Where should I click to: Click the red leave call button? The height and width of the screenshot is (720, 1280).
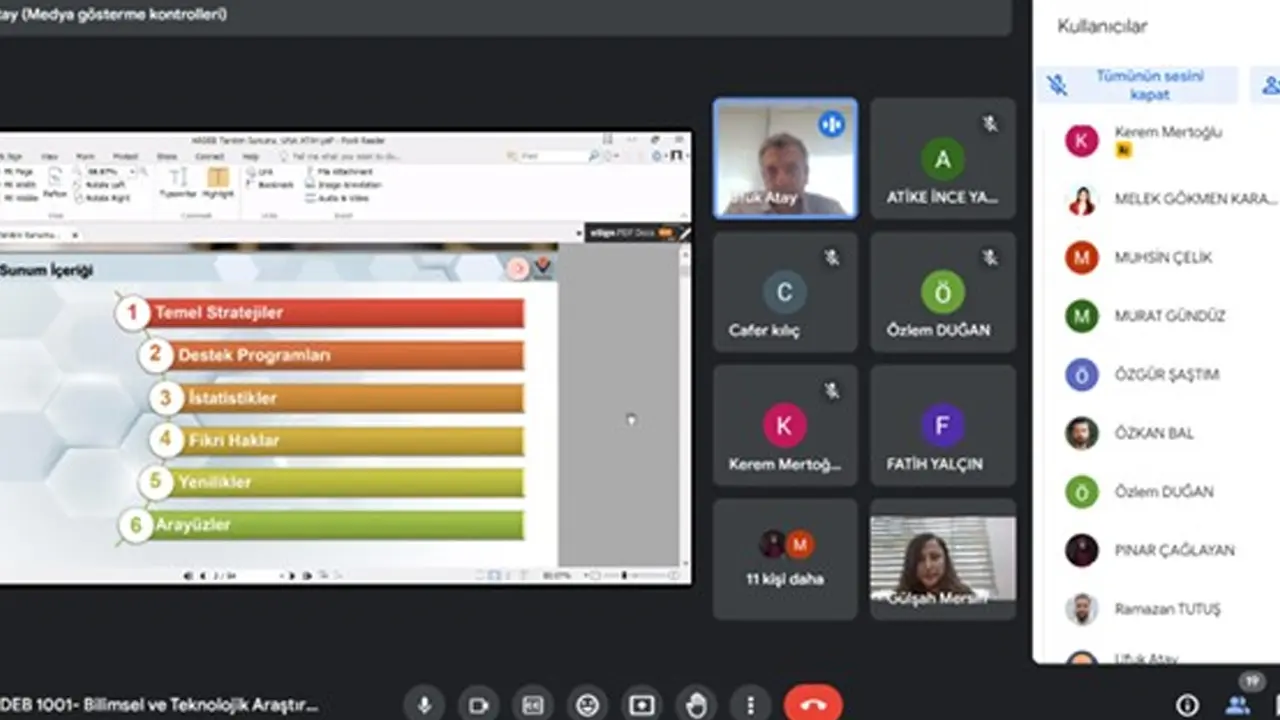[813, 705]
